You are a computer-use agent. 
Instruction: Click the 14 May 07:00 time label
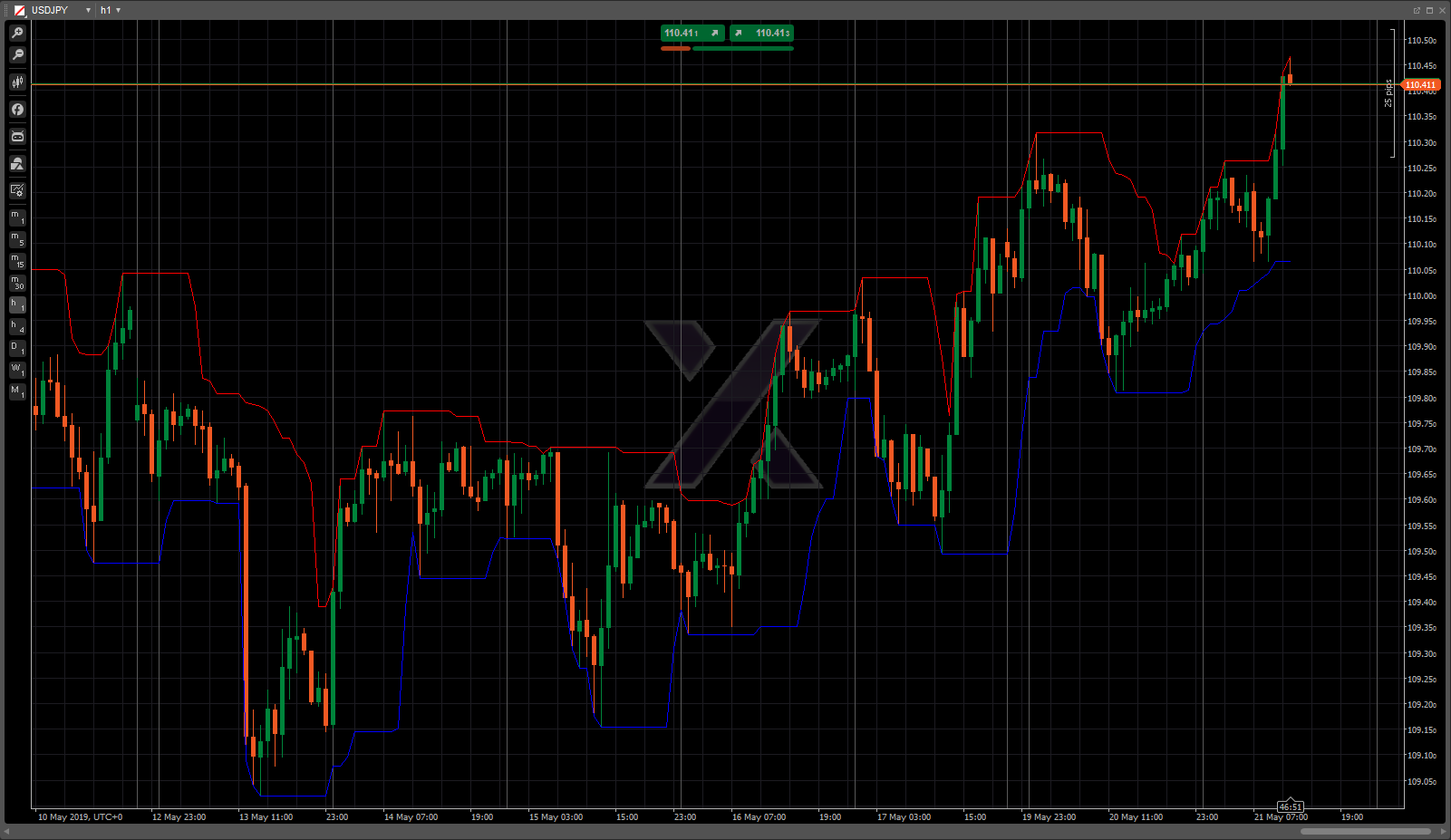(411, 817)
